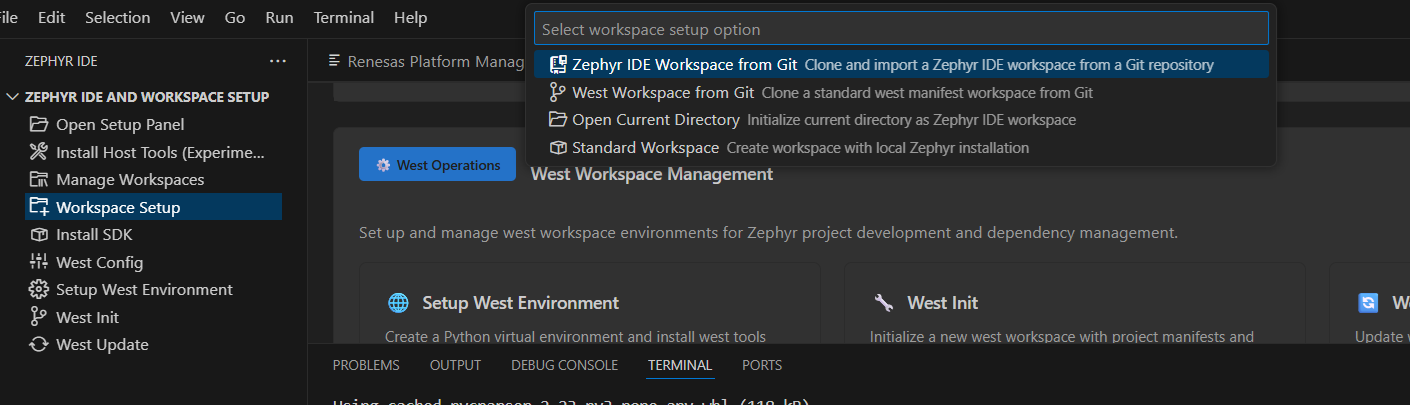Click the West Update sync icon
This screenshot has height=405, width=1410.
click(39, 345)
